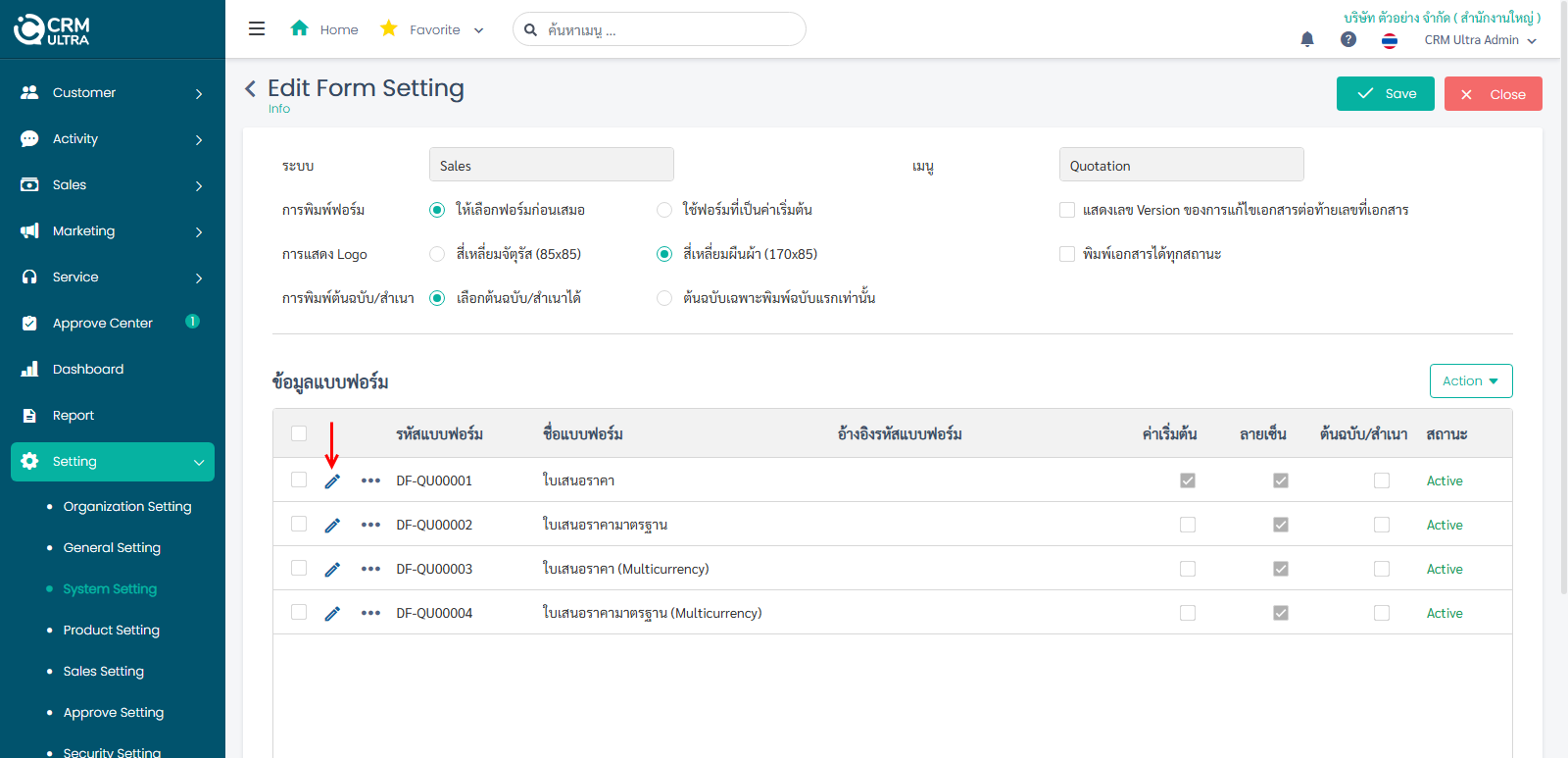Open the help question mark icon

pyautogui.click(x=1348, y=39)
